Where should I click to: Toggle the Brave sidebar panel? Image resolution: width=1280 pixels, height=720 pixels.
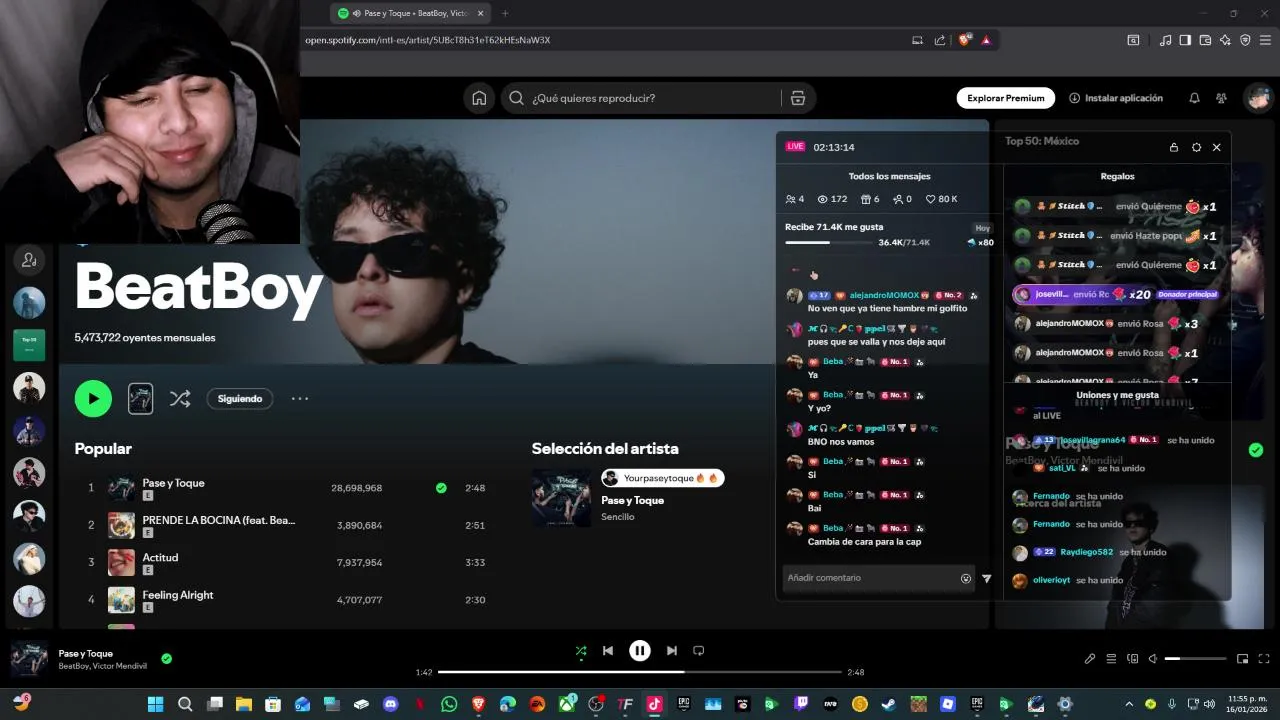[x=1185, y=40]
